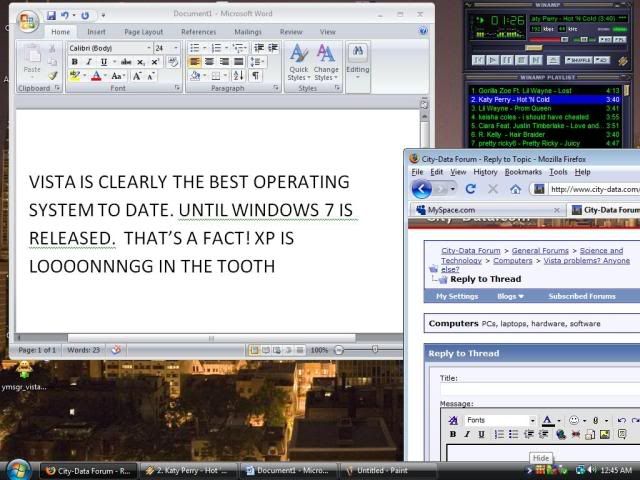
Task: Click the Office button in Word
Action: click(x=28, y=20)
